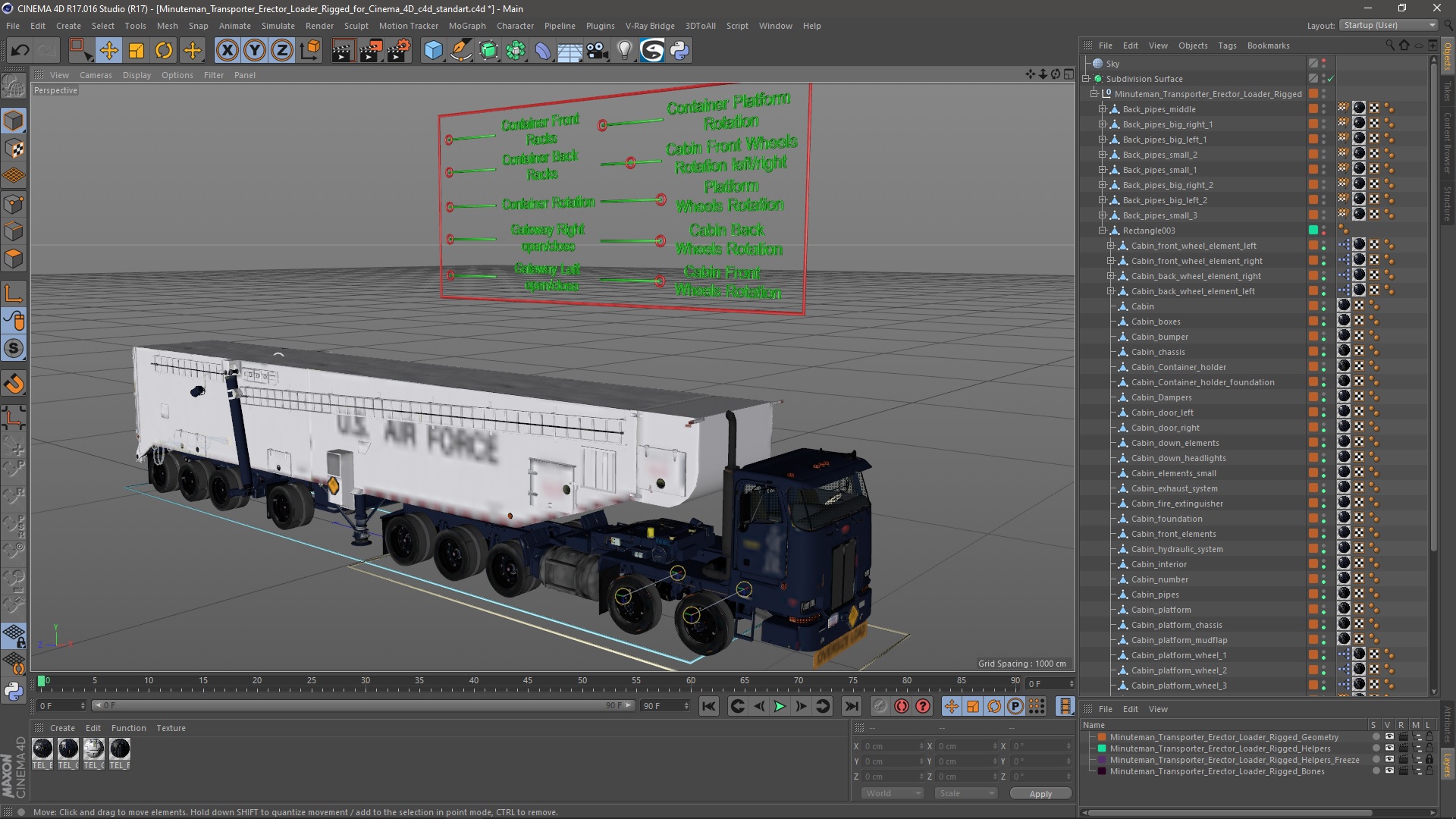Click the floor grid object icon
The image size is (1456, 819).
tap(570, 51)
